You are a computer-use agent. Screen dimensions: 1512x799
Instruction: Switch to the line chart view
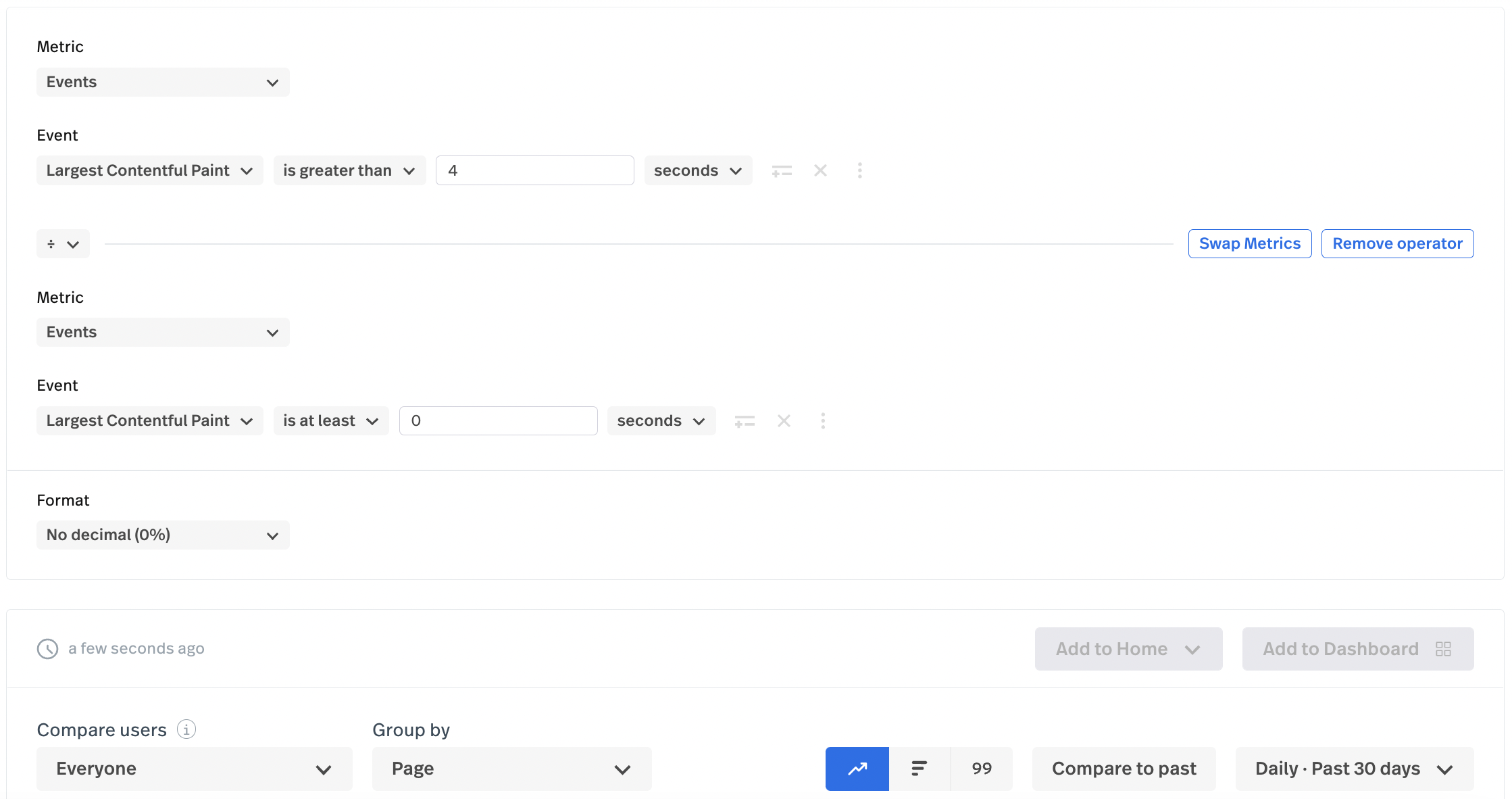(857, 769)
